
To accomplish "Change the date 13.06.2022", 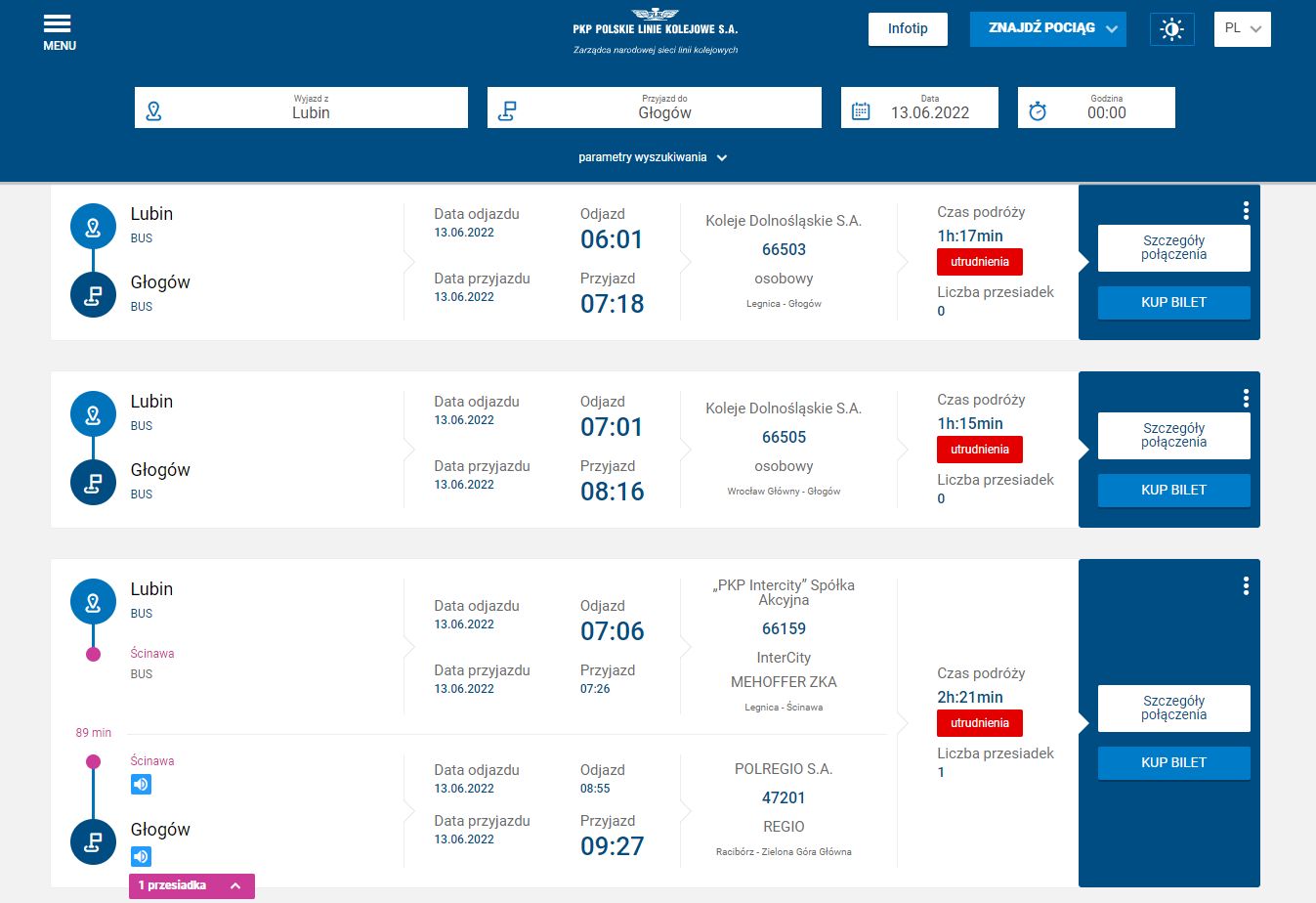I will tap(919, 107).
